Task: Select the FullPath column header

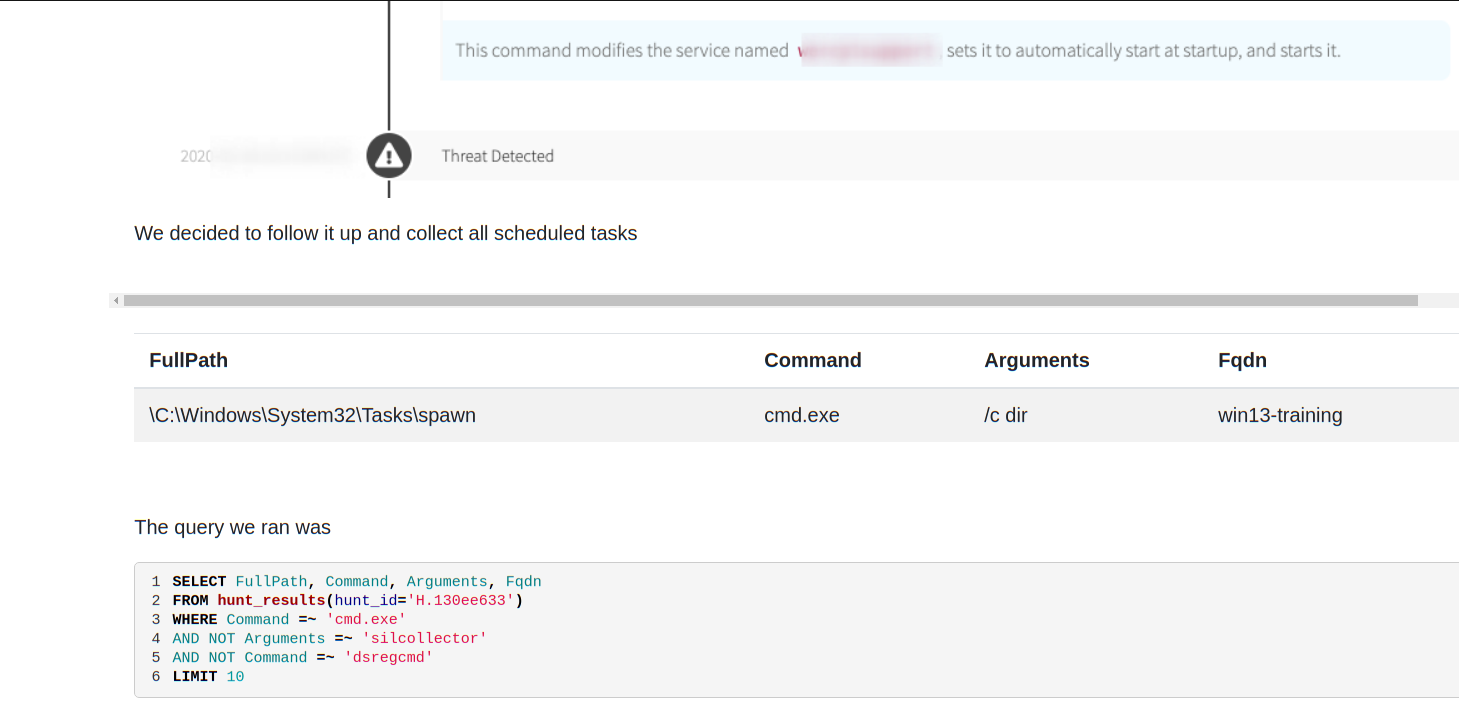Action: (x=188, y=361)
